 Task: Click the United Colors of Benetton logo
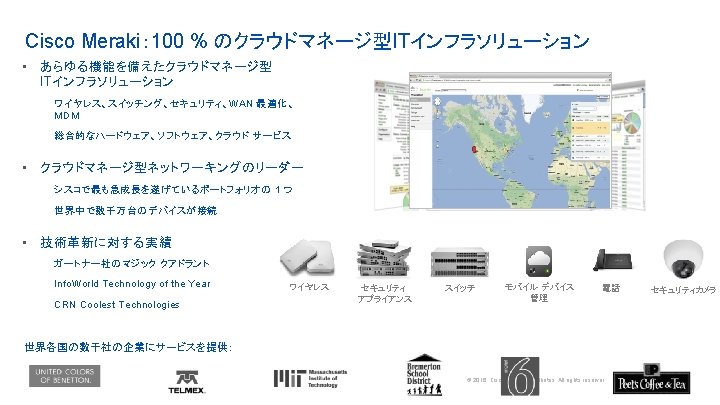[65, 376]
